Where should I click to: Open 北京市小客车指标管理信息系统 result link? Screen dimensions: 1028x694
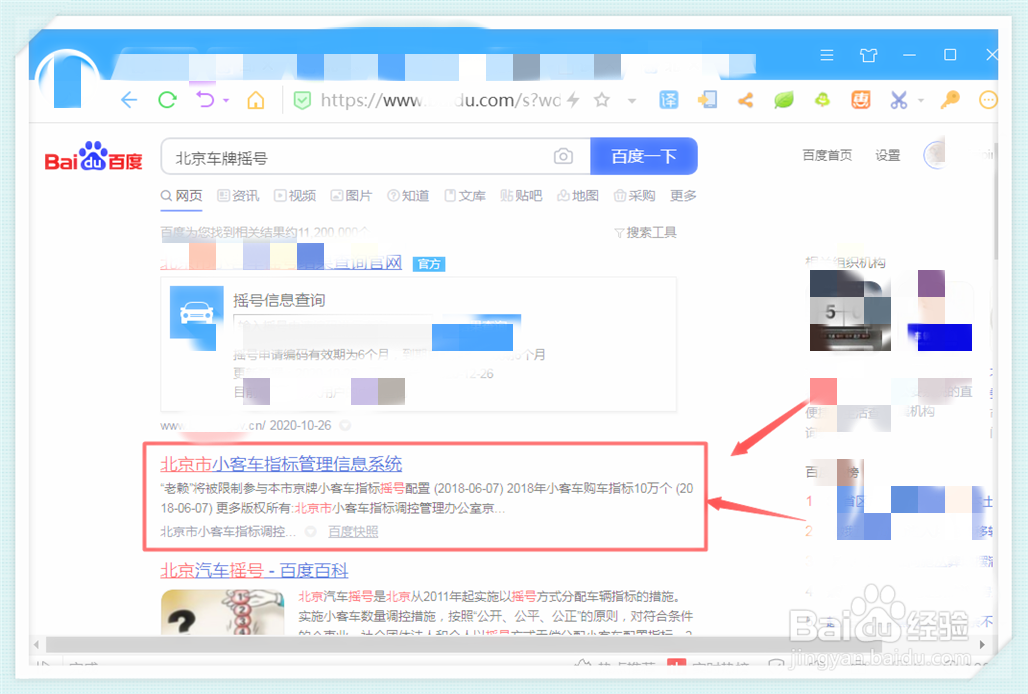[281, 464]
